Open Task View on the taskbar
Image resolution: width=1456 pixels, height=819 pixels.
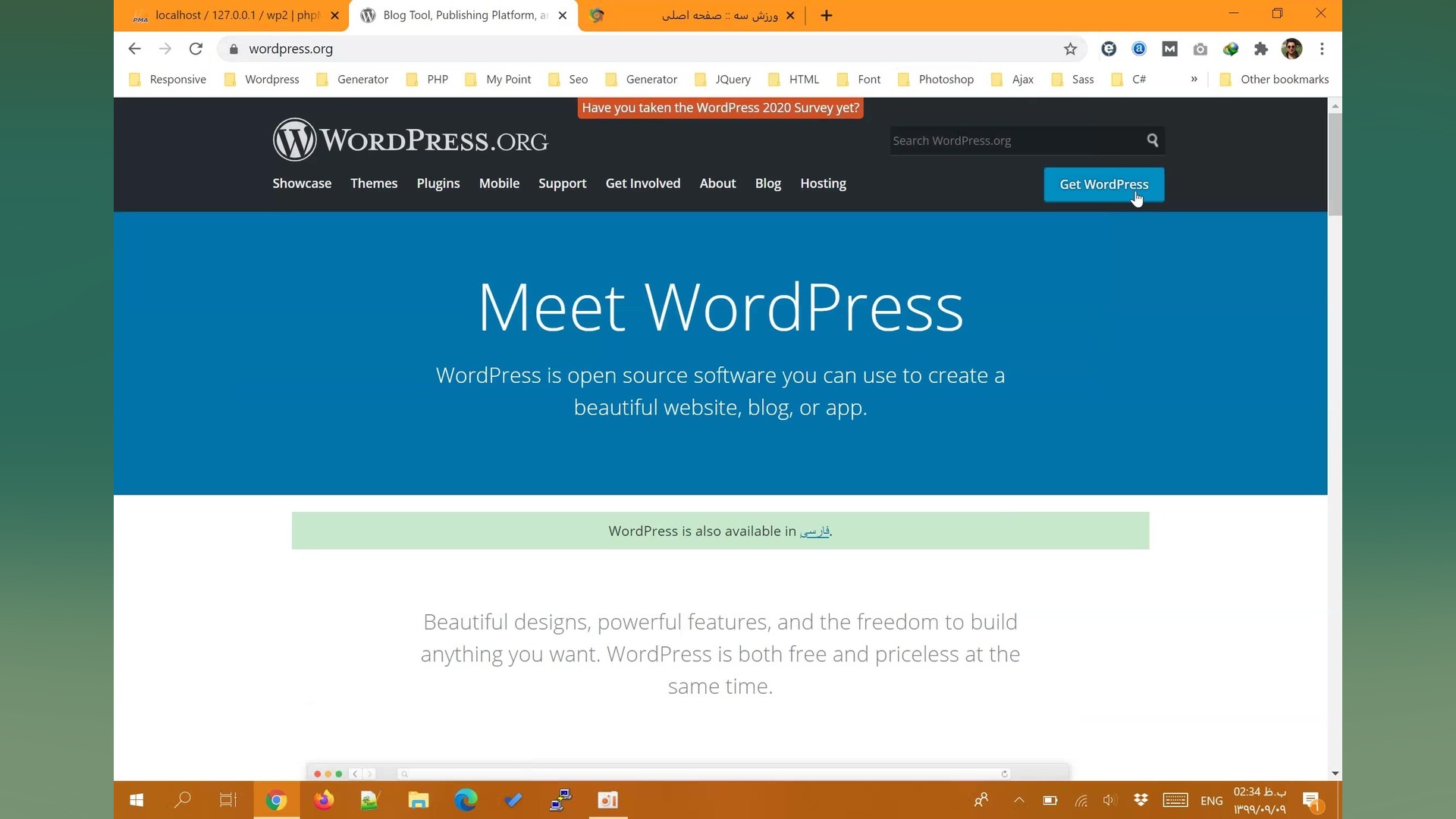point(228,800)
